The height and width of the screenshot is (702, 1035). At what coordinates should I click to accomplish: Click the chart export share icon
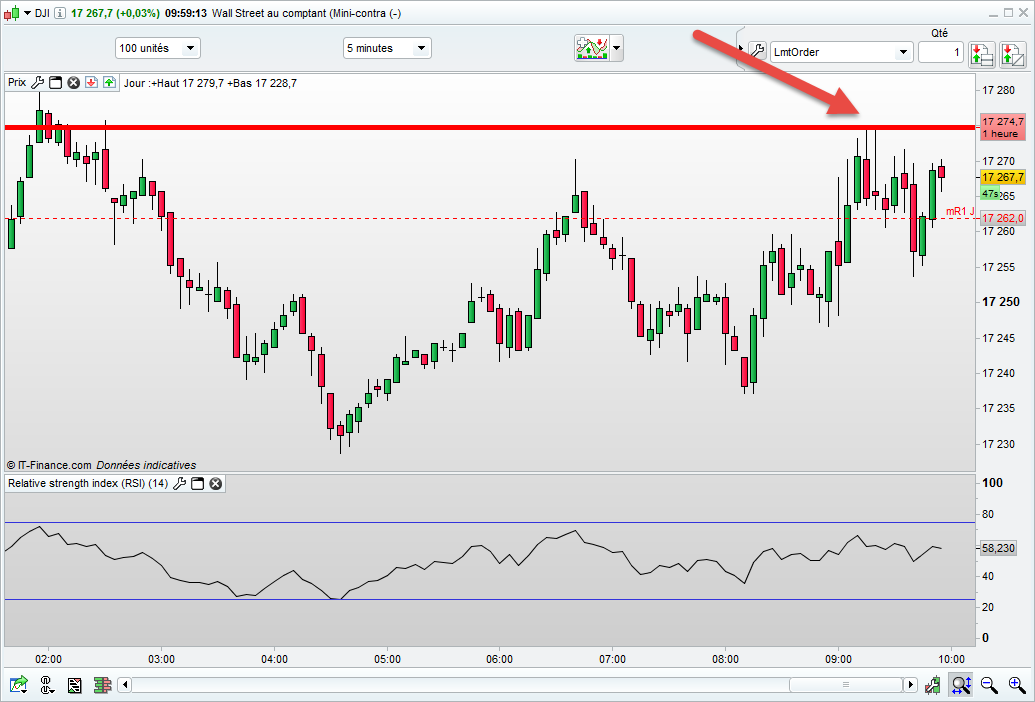click(x=18, y=685)
